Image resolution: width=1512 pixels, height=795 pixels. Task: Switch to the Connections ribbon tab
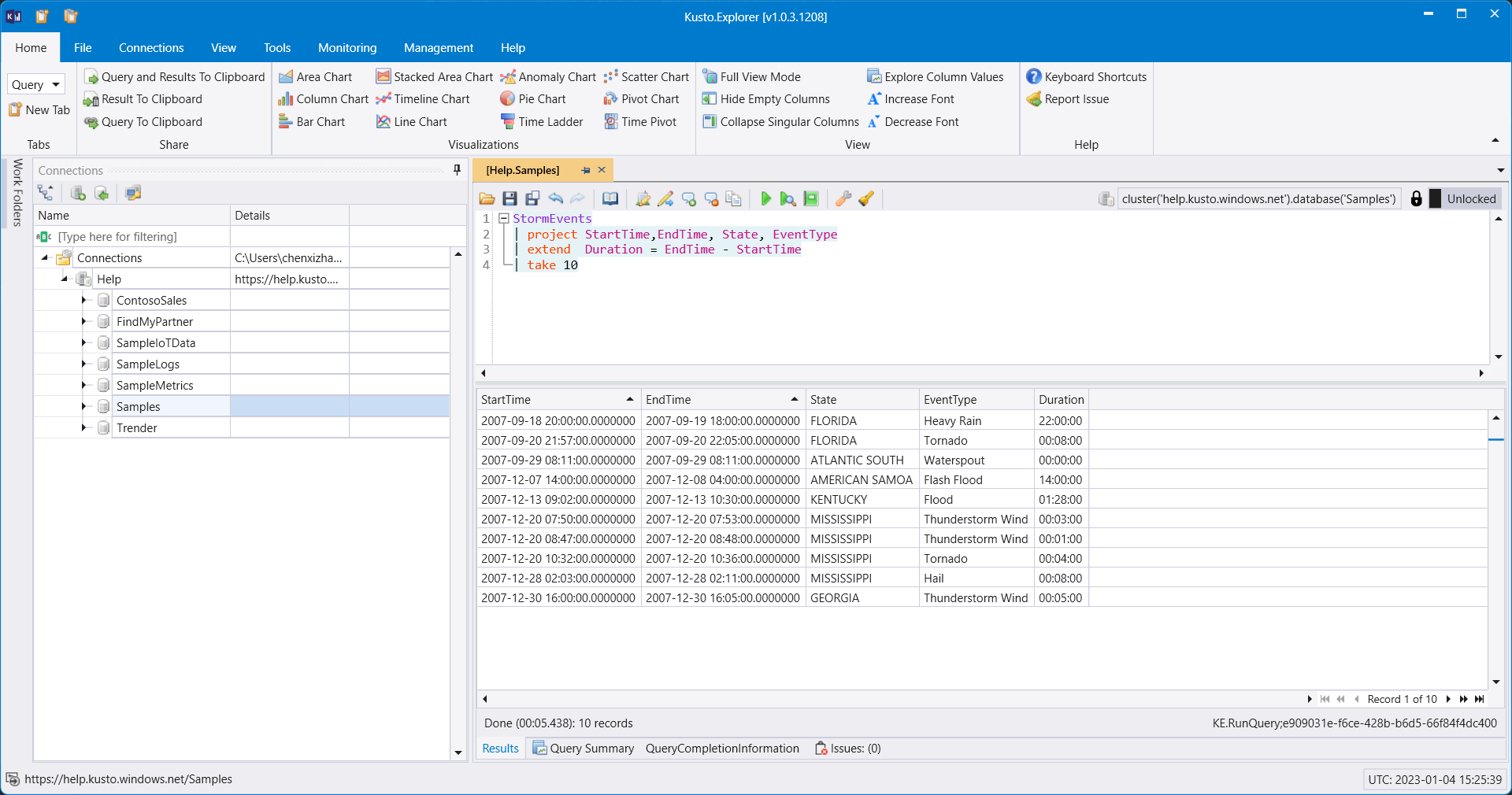click(x=151, y=48)
